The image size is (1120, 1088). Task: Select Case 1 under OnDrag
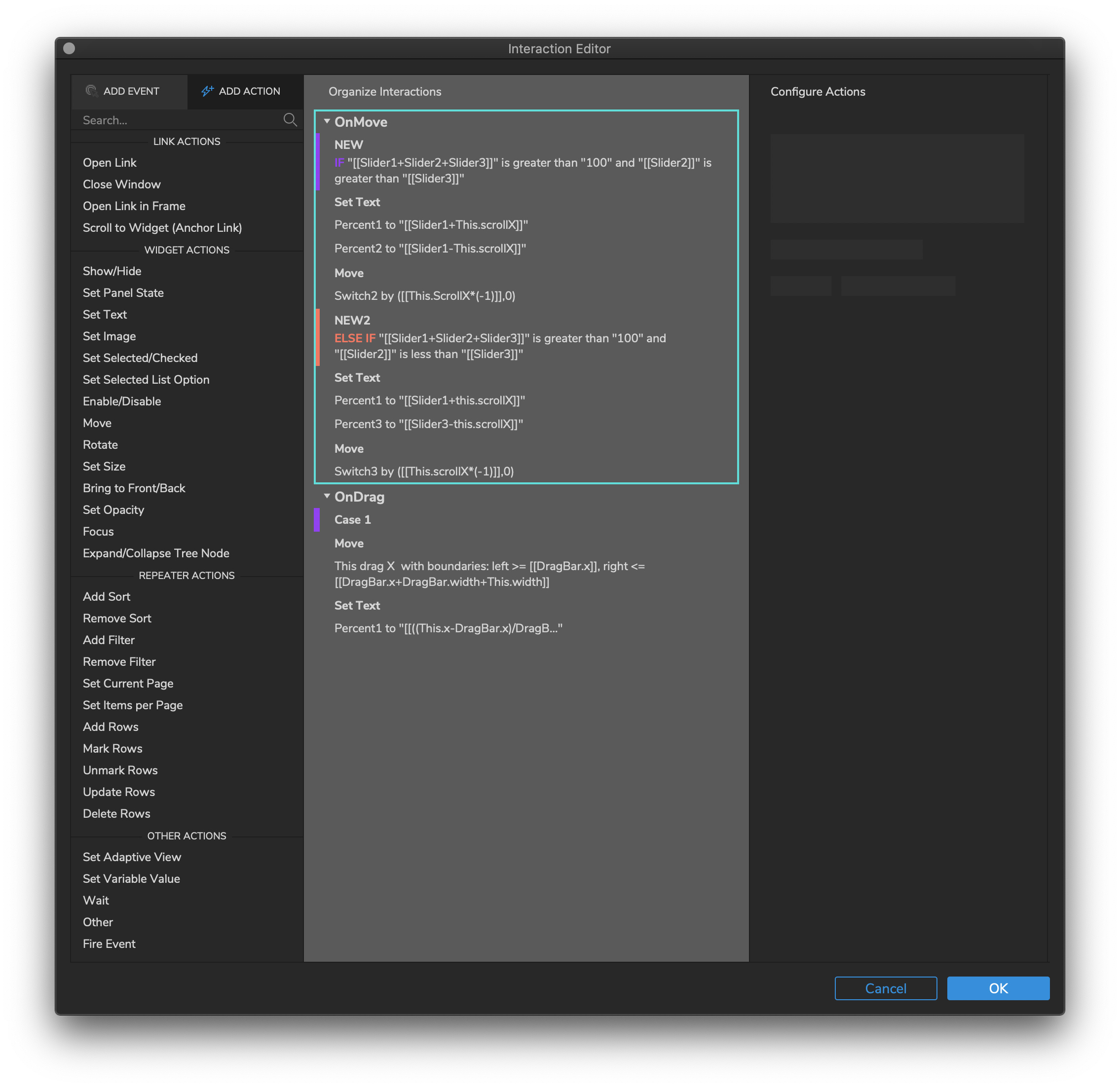[x=352, y=519]
